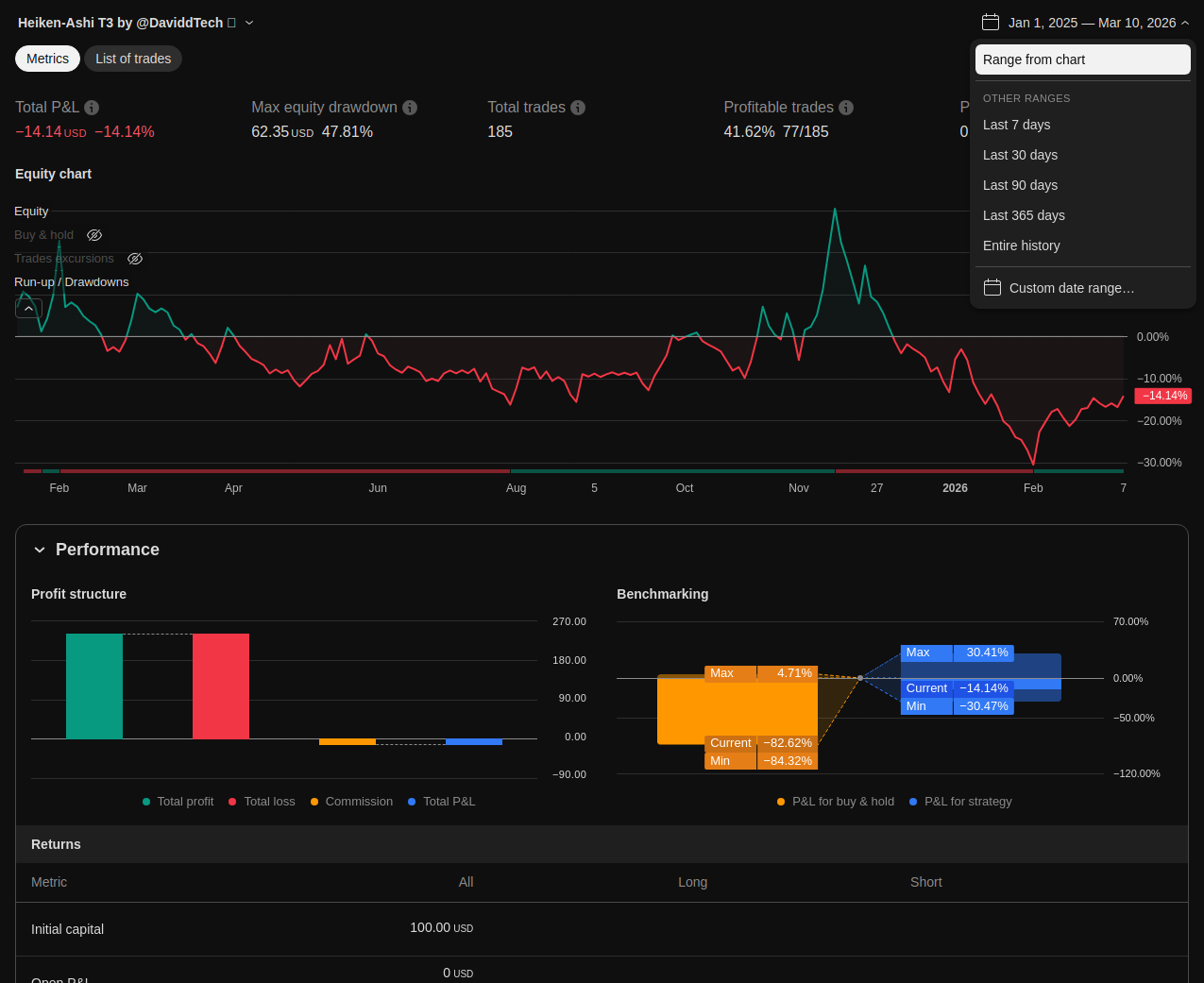Click the icon right of @DaviddTech title
Image resolution: width=1204 pixels, height=983 pixels.
click(232, 23)
